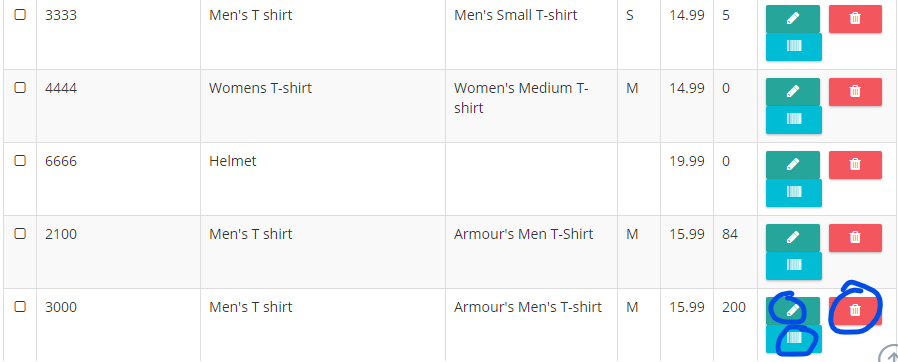The height and width of the screenshot is (362, 898).
Task: Check the Helmet row checkbox
Action: [20, 160]
